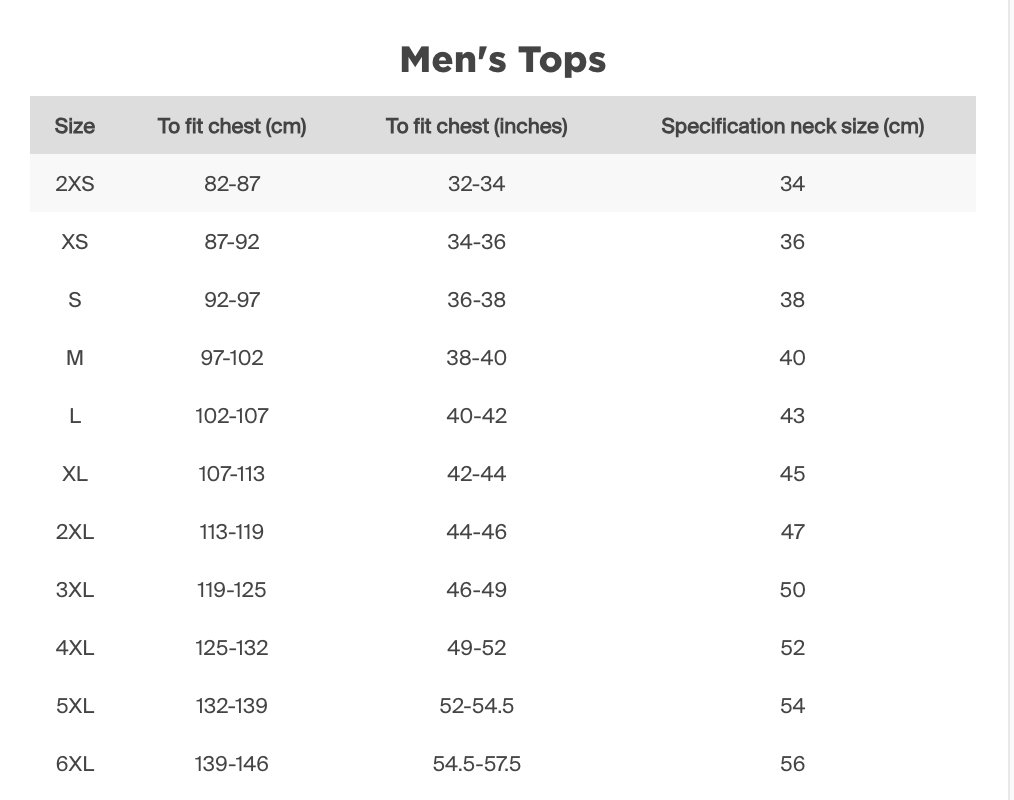
Task: Click the 52-54.5 inches value
Action: (477, 706)
